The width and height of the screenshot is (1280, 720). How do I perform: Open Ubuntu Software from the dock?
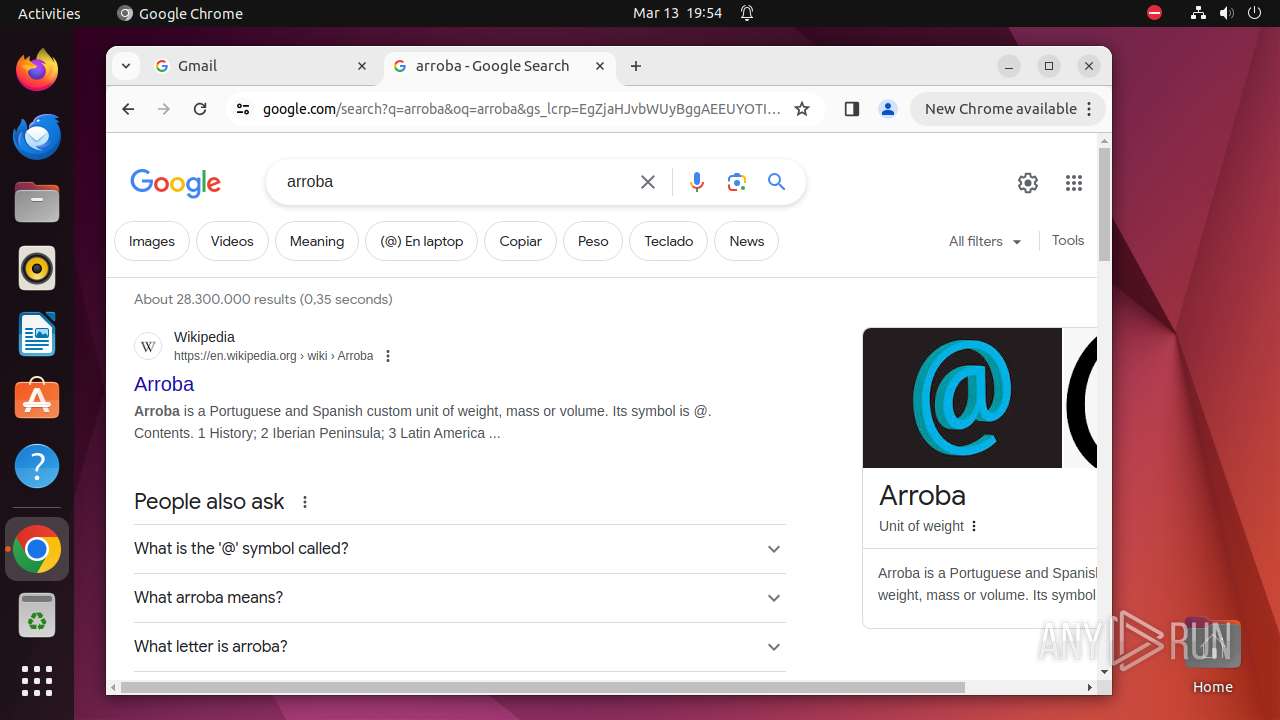click(37, 400)
